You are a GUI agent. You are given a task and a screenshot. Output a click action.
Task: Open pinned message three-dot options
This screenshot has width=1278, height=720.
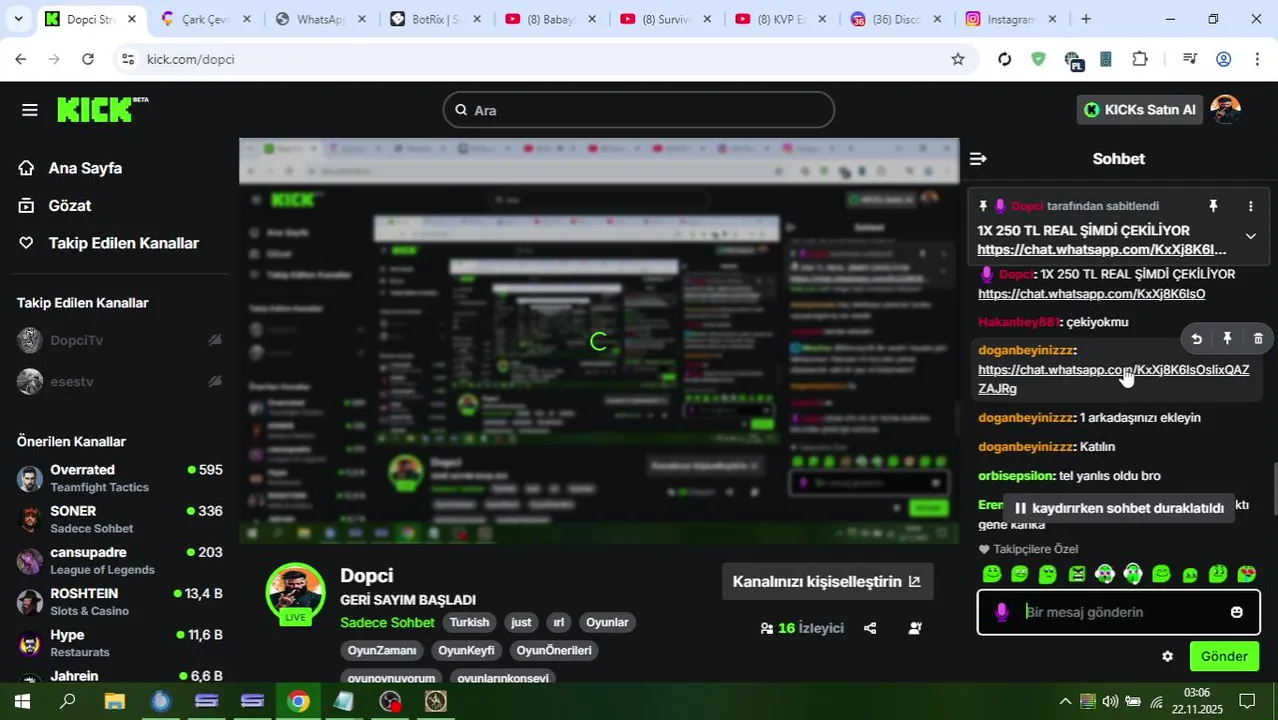click(1250, 206)
